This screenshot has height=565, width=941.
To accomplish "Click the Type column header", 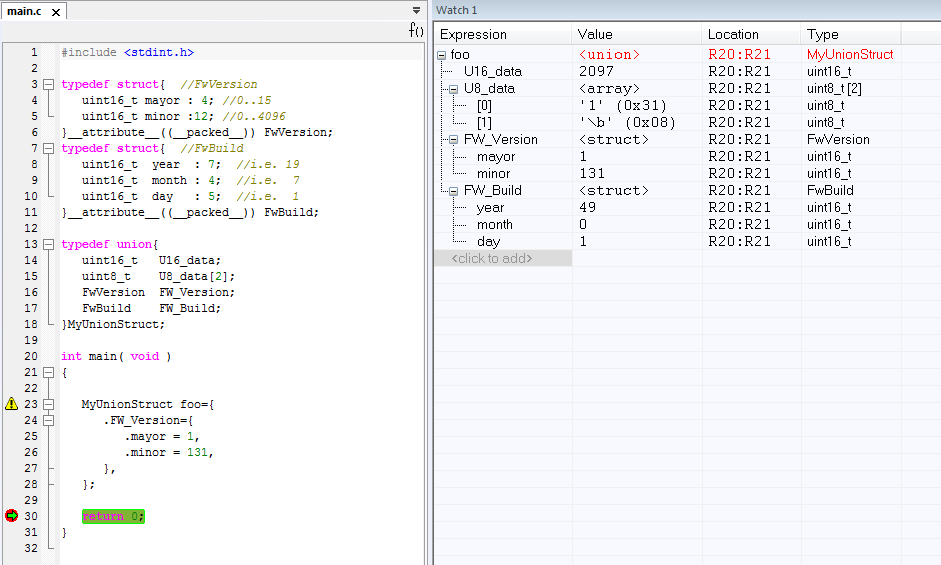I will (x=850, y=34).
